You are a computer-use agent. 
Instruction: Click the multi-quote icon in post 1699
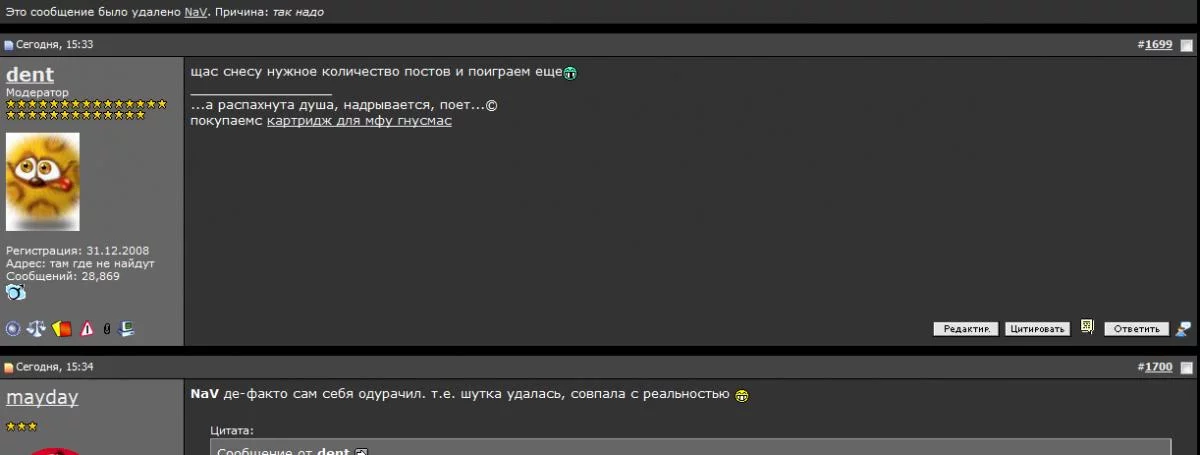tap(1087, 327)
